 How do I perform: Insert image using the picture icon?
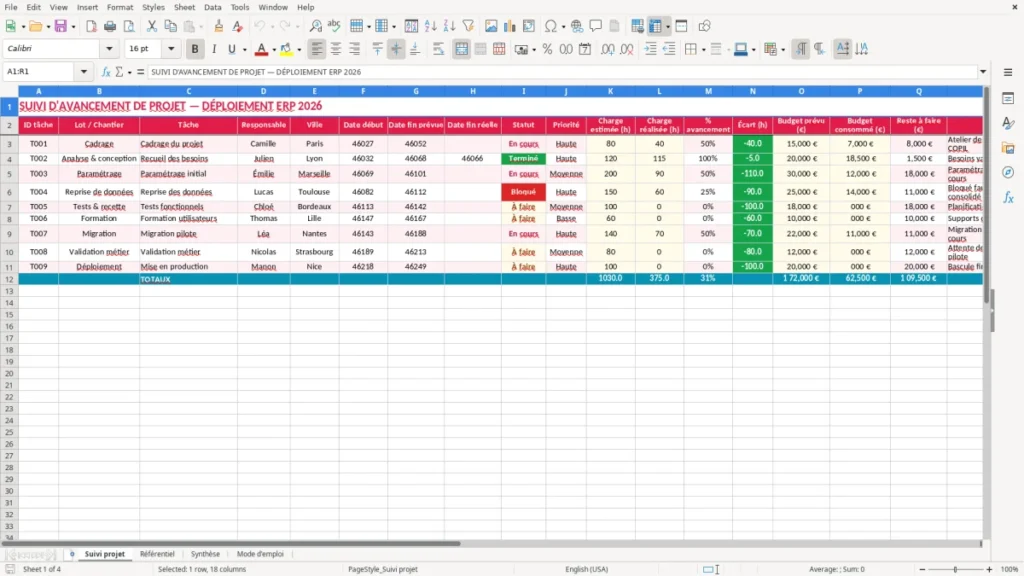point(491,26)
